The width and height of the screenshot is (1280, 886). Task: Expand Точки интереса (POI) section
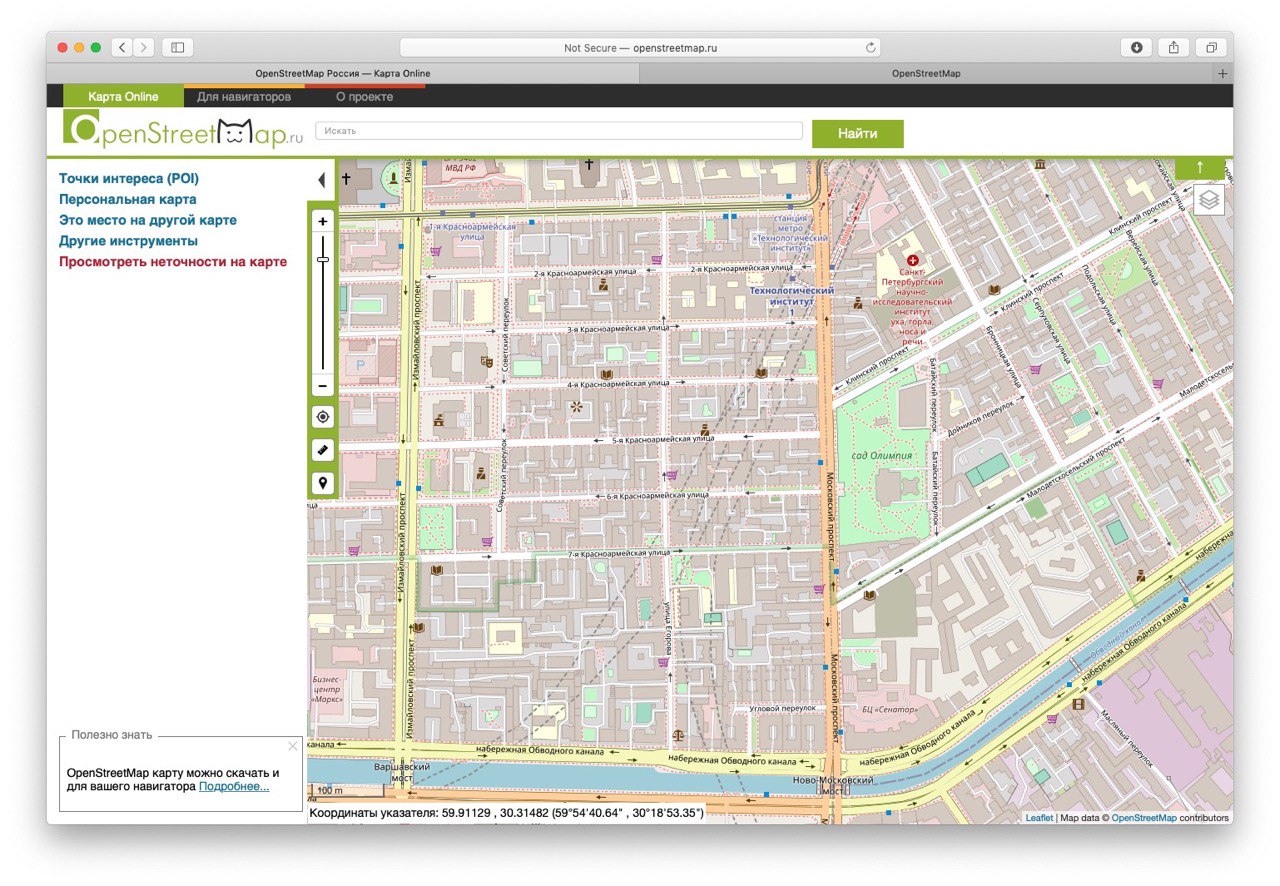pos(129,179)
